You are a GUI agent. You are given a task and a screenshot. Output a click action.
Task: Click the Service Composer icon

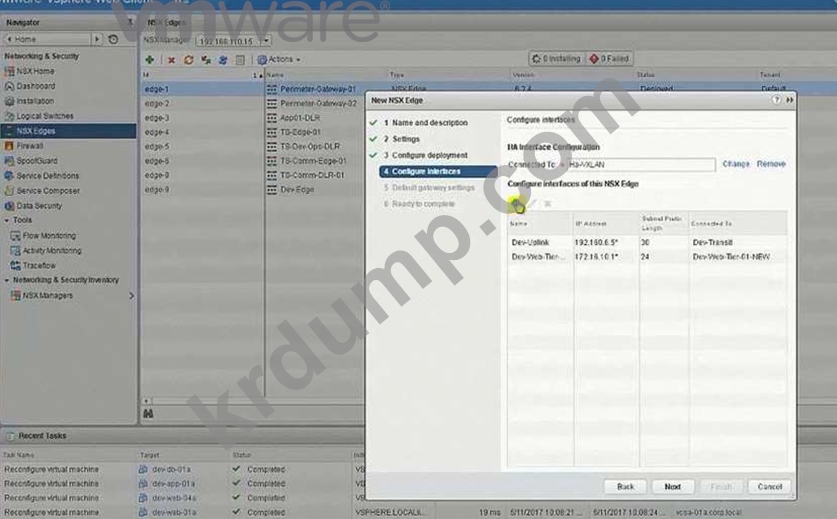tap(9, 191)
